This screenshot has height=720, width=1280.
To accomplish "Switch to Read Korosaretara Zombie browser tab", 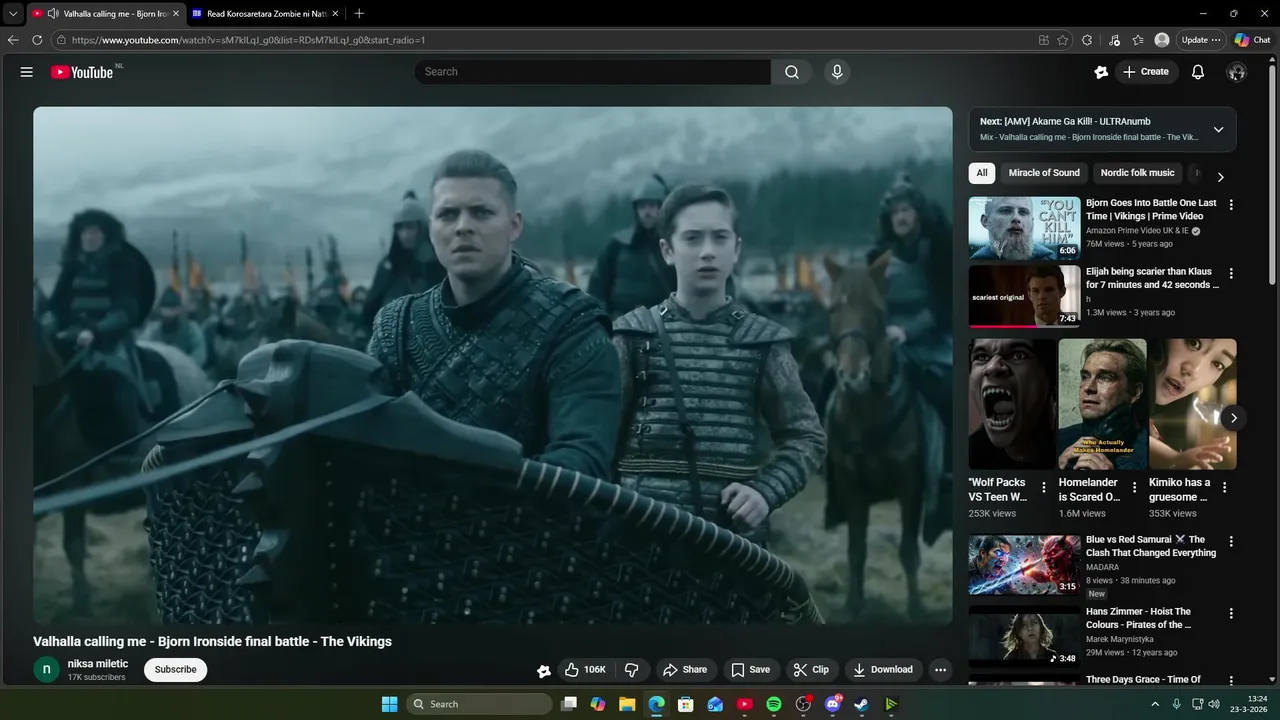I will [x=264, y=13].
